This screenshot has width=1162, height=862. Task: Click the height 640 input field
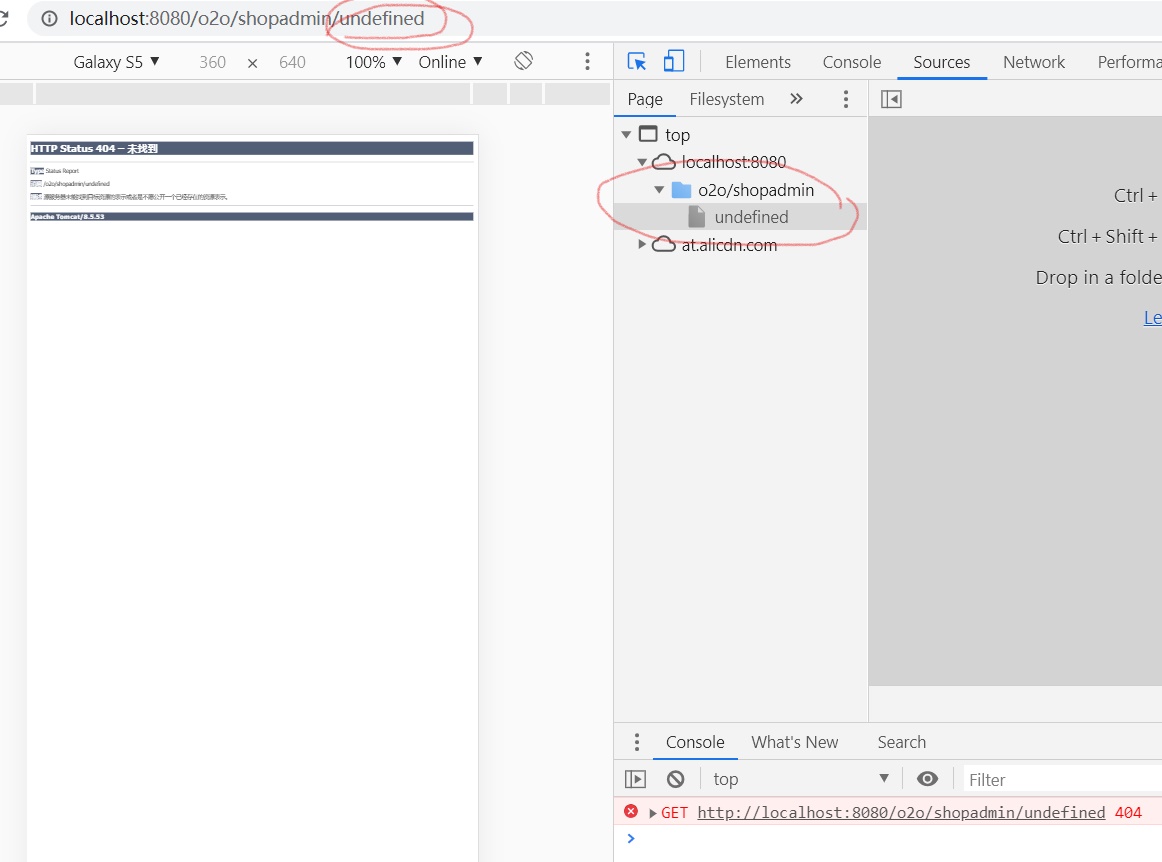click(292, 62)
